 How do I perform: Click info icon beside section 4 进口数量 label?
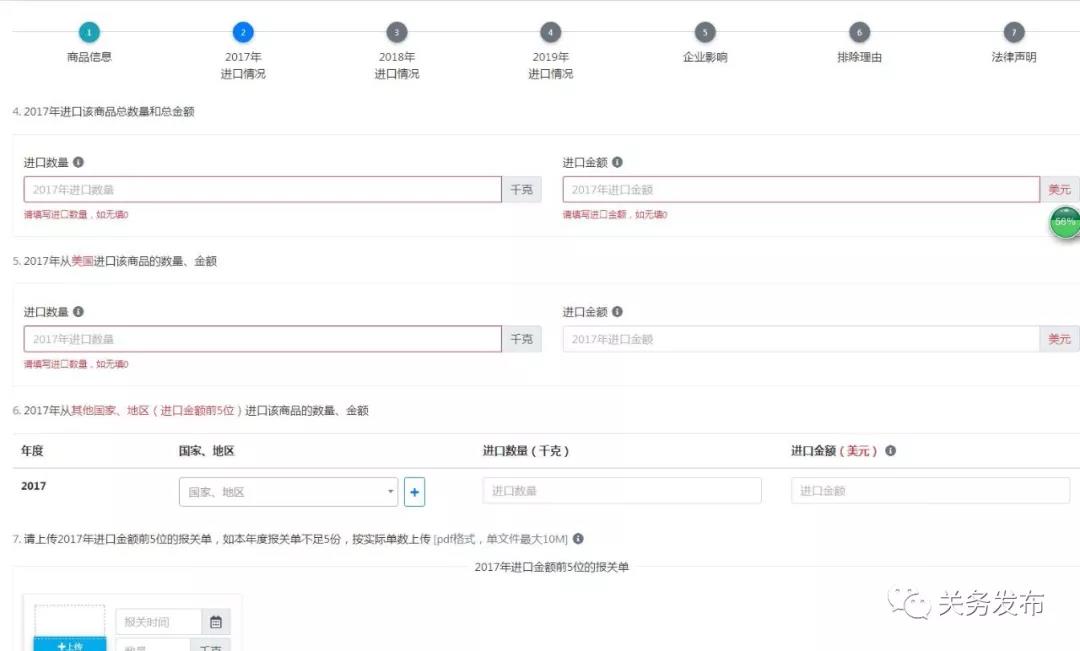pos(79,162)
